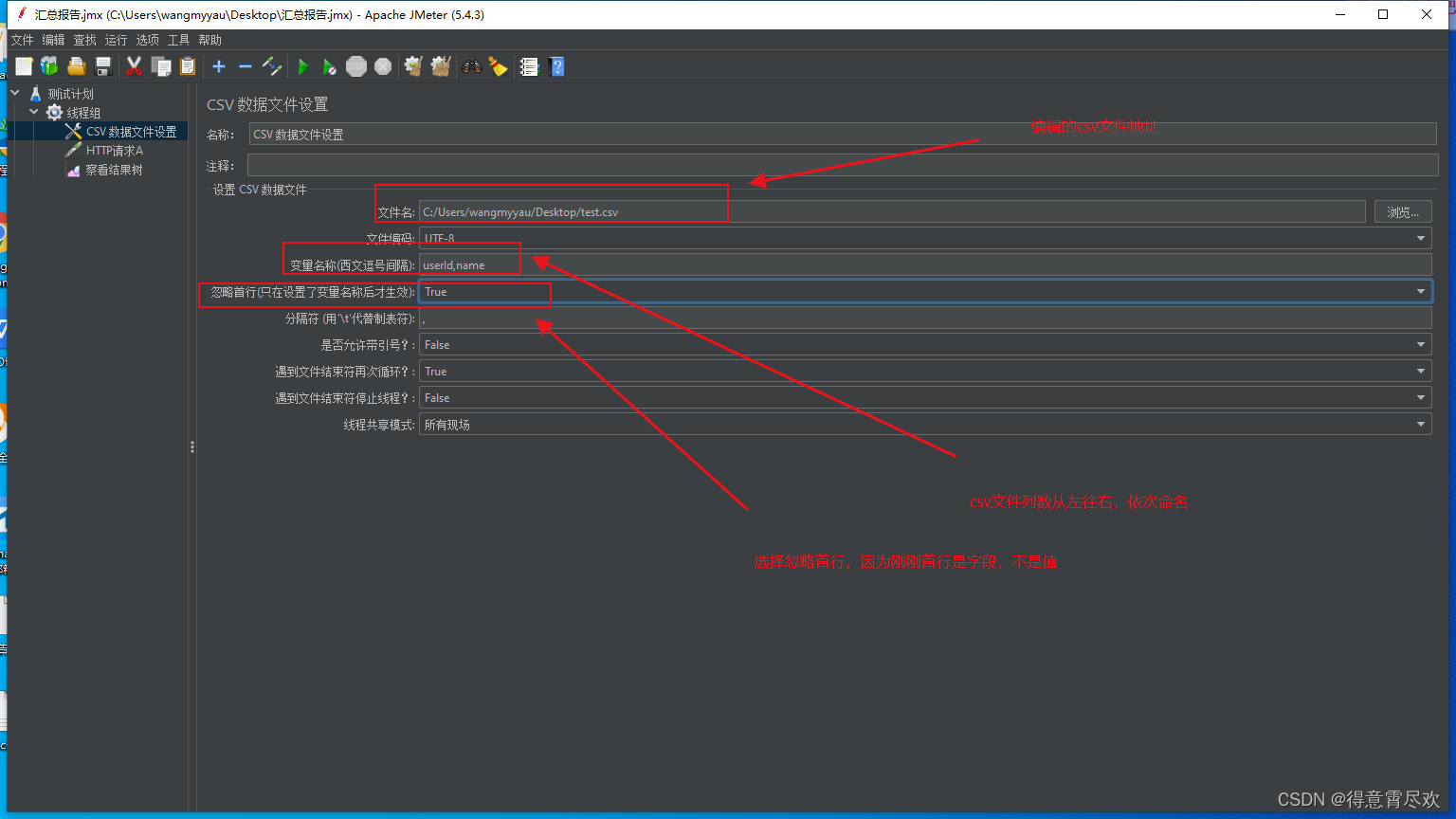This screenshot has width=1456, height=819.
Task: Click the Copy icon in toolbar
Action: pyautogui.click(x=161, y=66)
